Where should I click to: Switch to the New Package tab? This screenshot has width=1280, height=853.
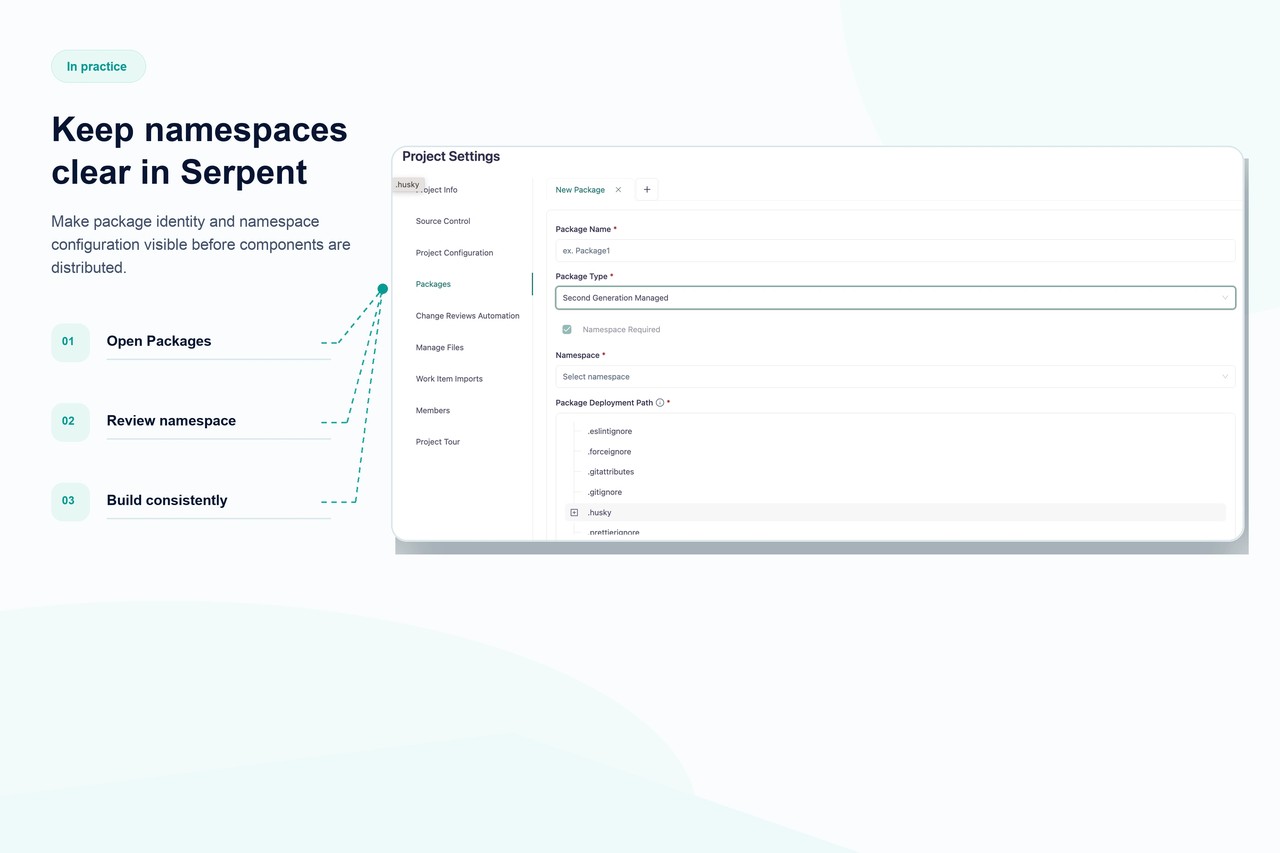click(580, 190)
